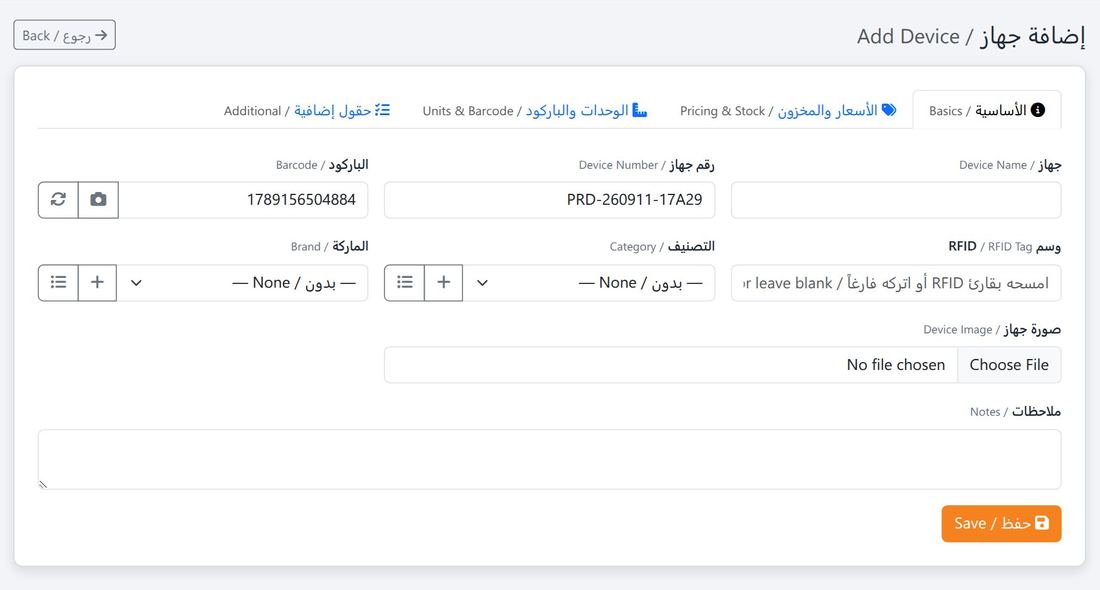Click the "No file chosen" text
Viewport: 1100px width, 590px height.
click(895, 365)
